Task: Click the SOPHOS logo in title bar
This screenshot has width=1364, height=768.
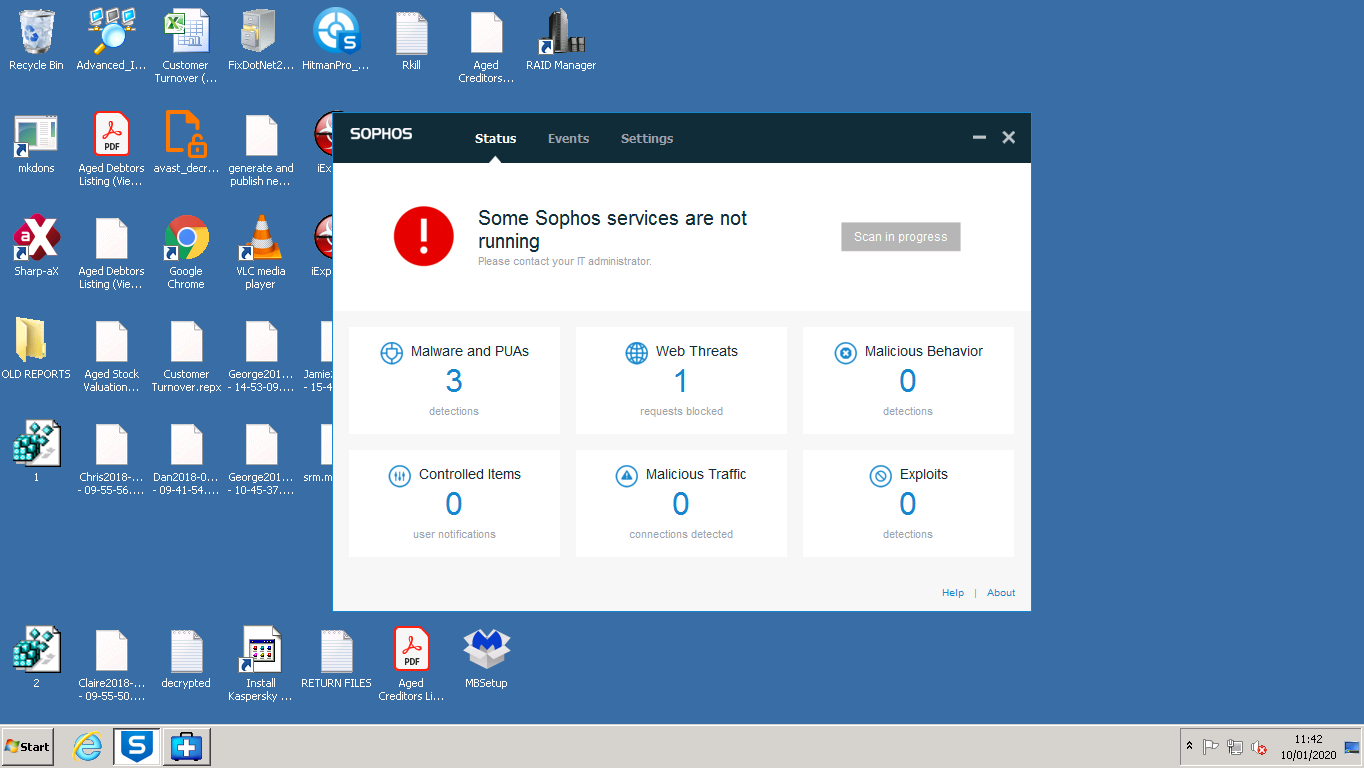Action: [x=381, y=134]
